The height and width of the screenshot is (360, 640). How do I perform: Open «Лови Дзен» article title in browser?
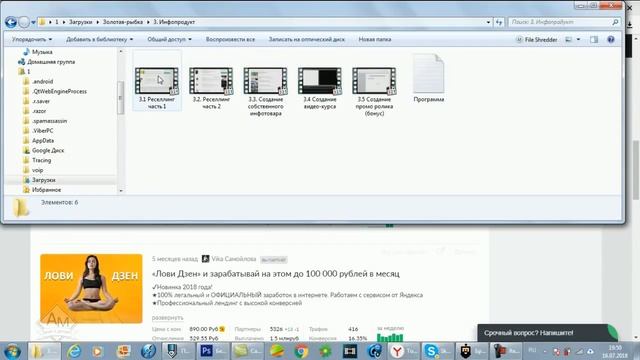(x=276, y=273)
